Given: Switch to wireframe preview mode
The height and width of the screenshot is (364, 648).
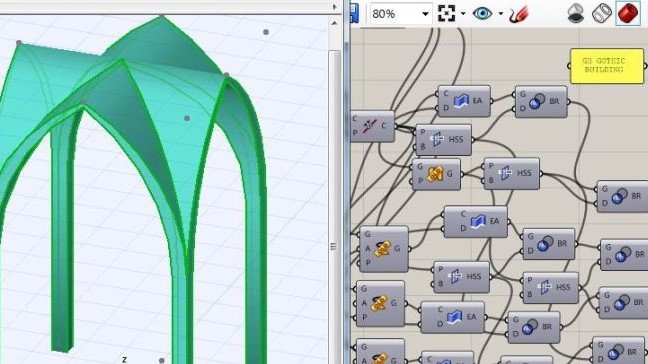Looking at the screenshot, I should click(602, 13).
